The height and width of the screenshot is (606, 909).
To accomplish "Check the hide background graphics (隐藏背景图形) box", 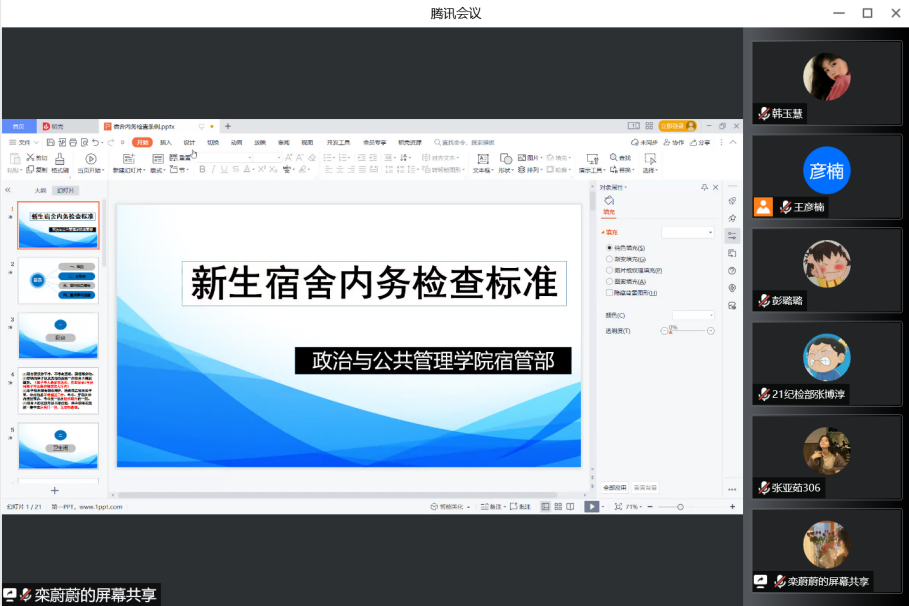I will click(609, 293).
